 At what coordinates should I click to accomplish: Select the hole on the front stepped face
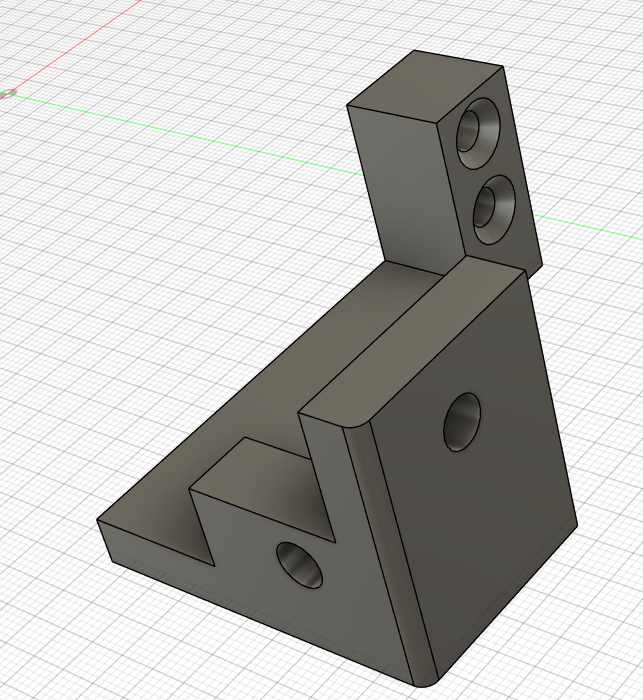click(299, 565)
